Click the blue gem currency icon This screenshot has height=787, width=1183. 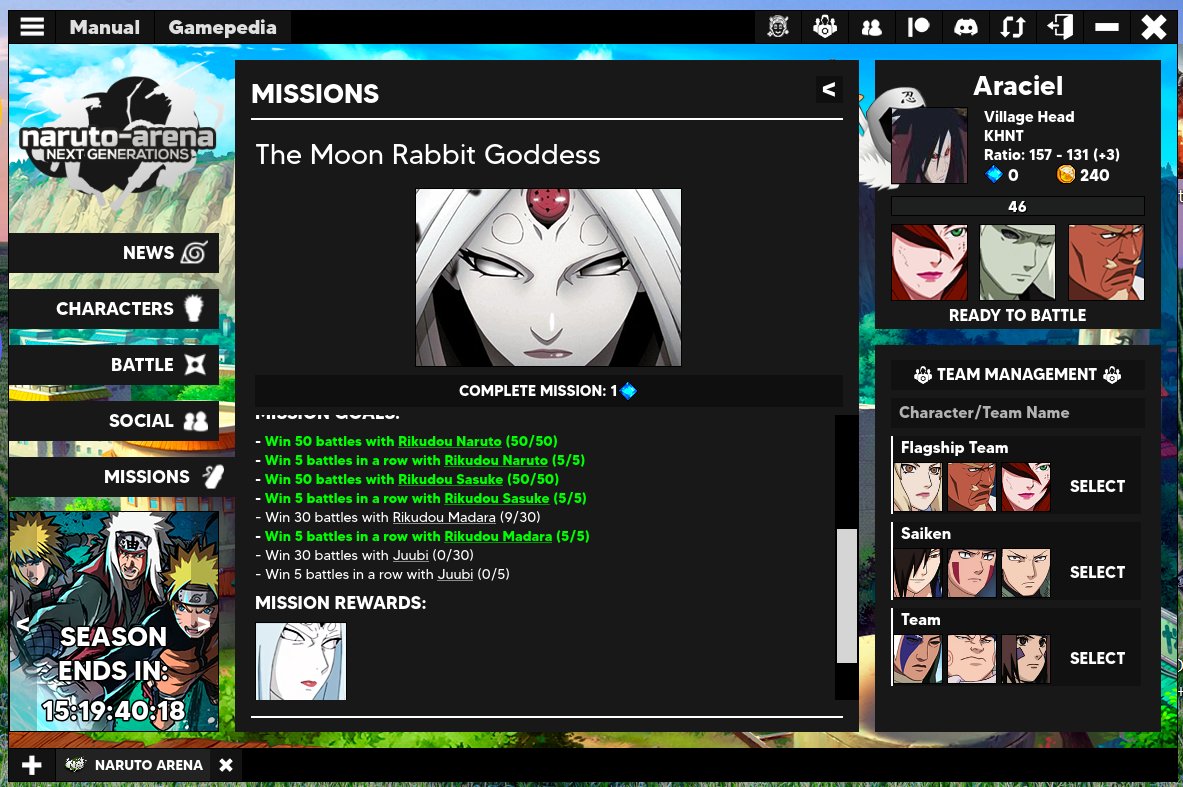[994, 175]
